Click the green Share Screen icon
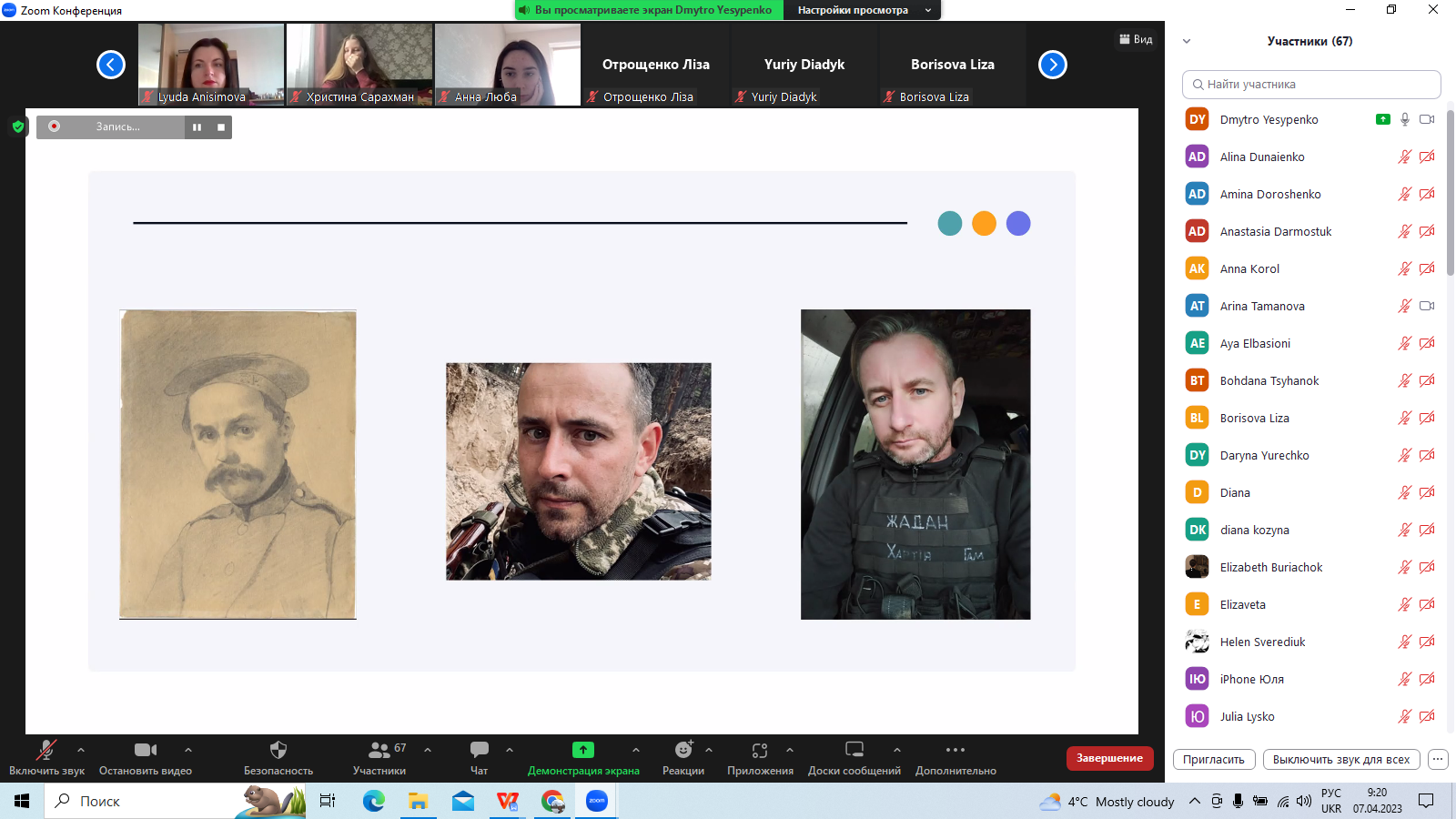 click(x=583, y=751)
